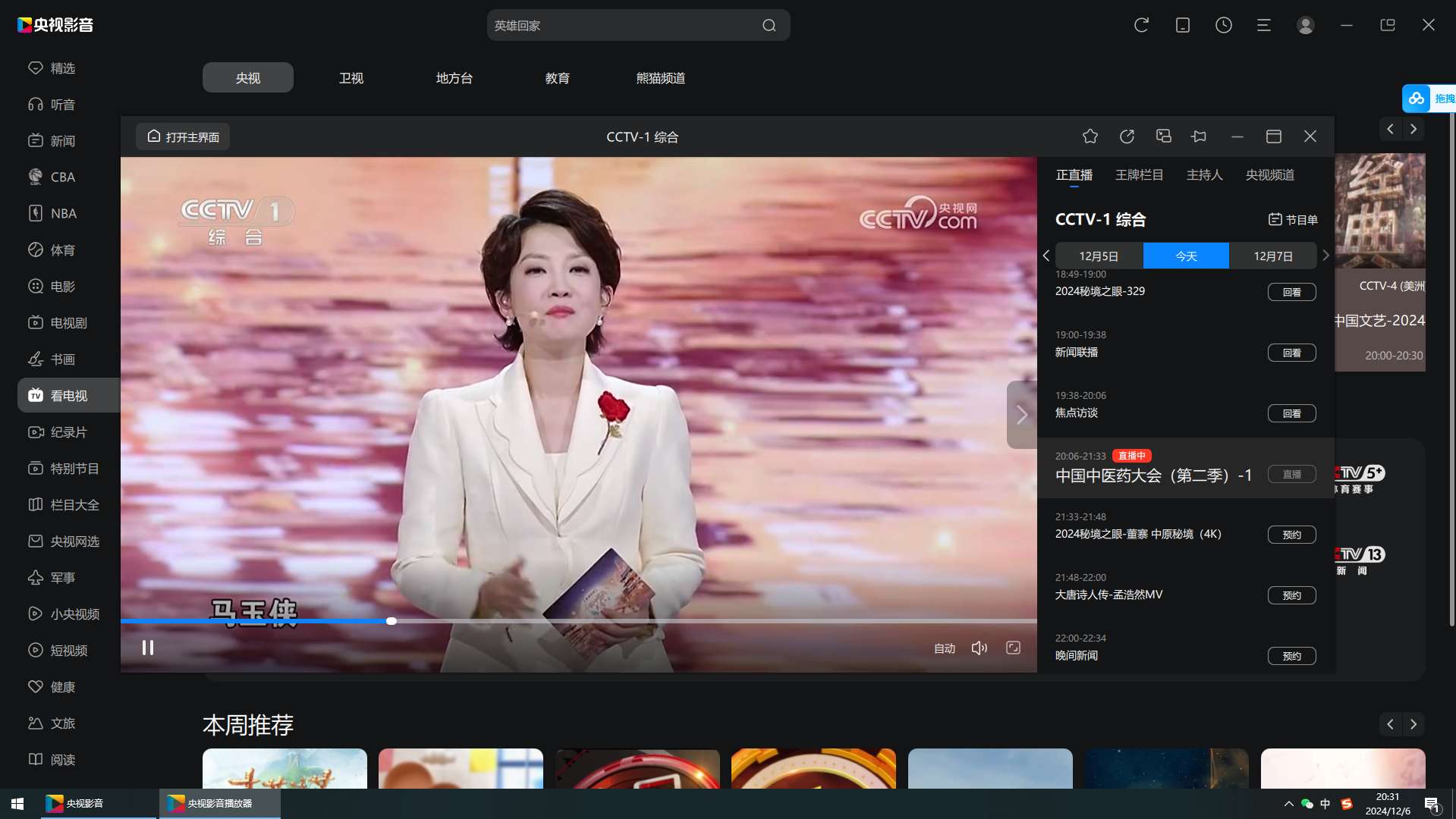
Task: Open the main menu list icon
Action: pos(1264,25)
